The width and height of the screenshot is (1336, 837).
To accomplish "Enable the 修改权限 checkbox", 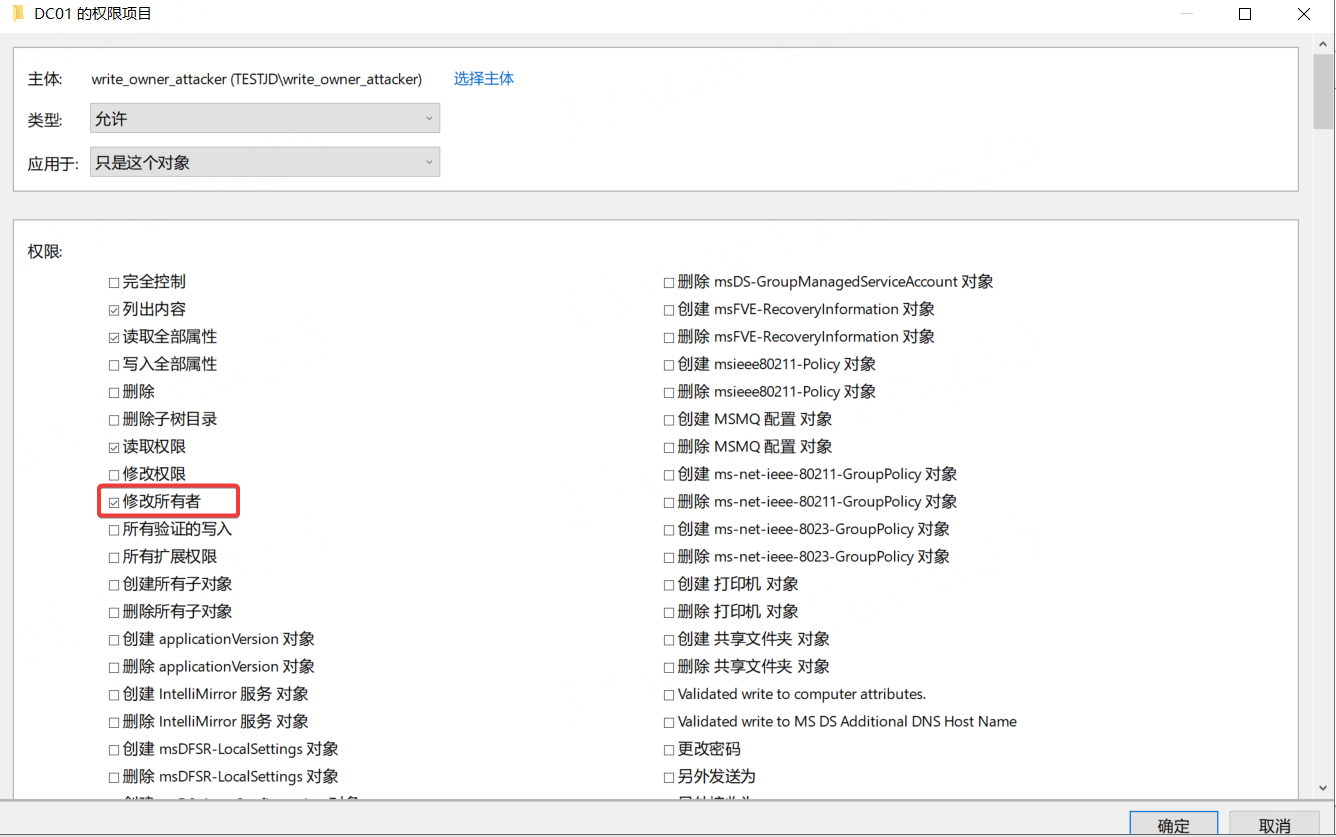I will pyautogui.click(x=114, y=475).
